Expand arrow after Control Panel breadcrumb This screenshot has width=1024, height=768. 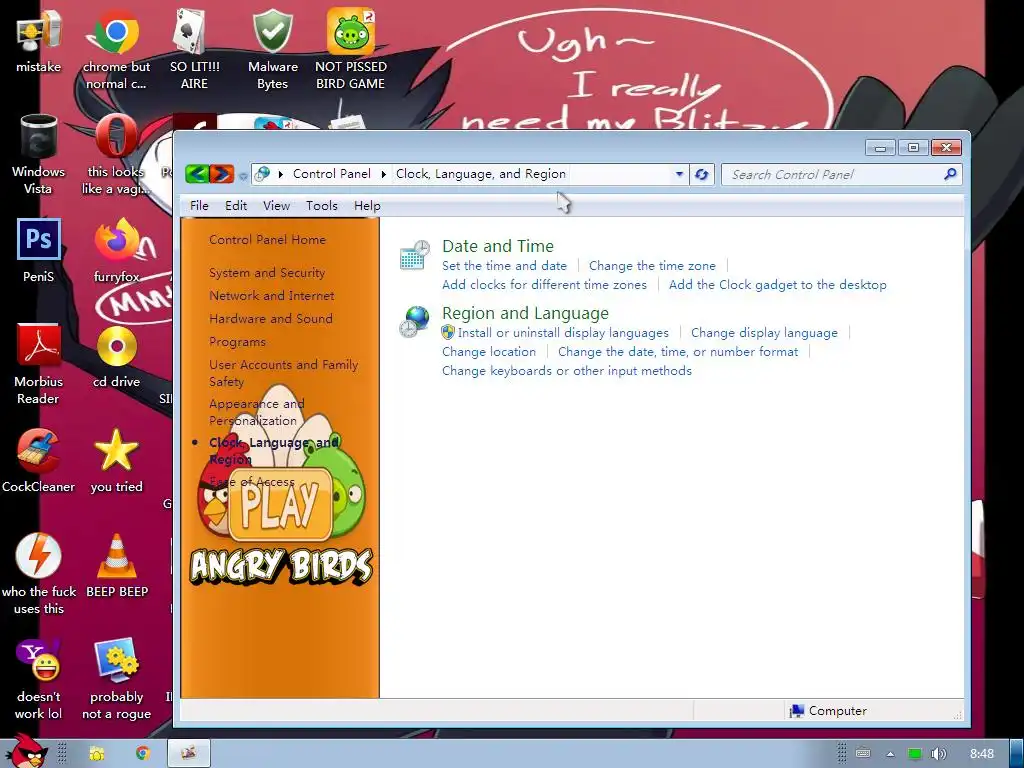click(383, 174)
